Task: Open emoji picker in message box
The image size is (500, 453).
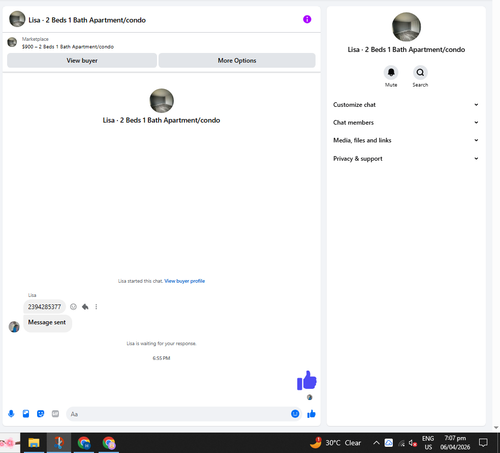Action: (295, 414)
